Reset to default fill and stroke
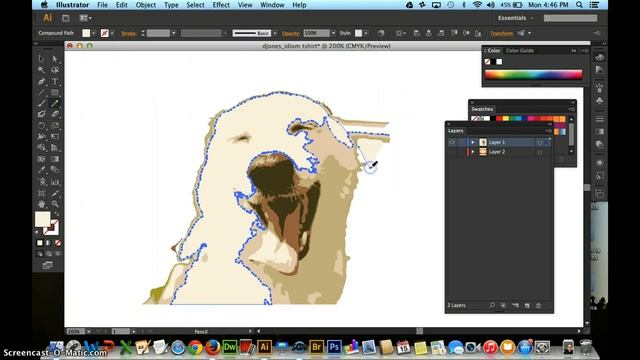The image size is (640, 360). click(37, 232)
